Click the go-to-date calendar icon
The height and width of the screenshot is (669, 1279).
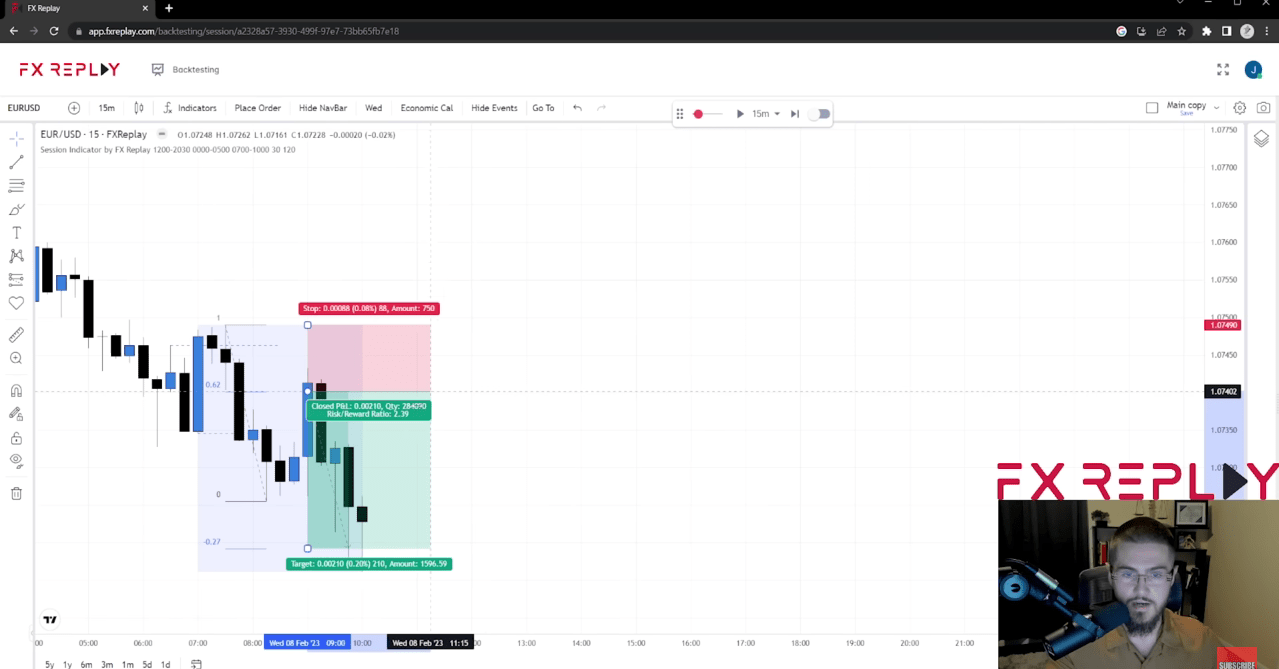tap(196, 664)
